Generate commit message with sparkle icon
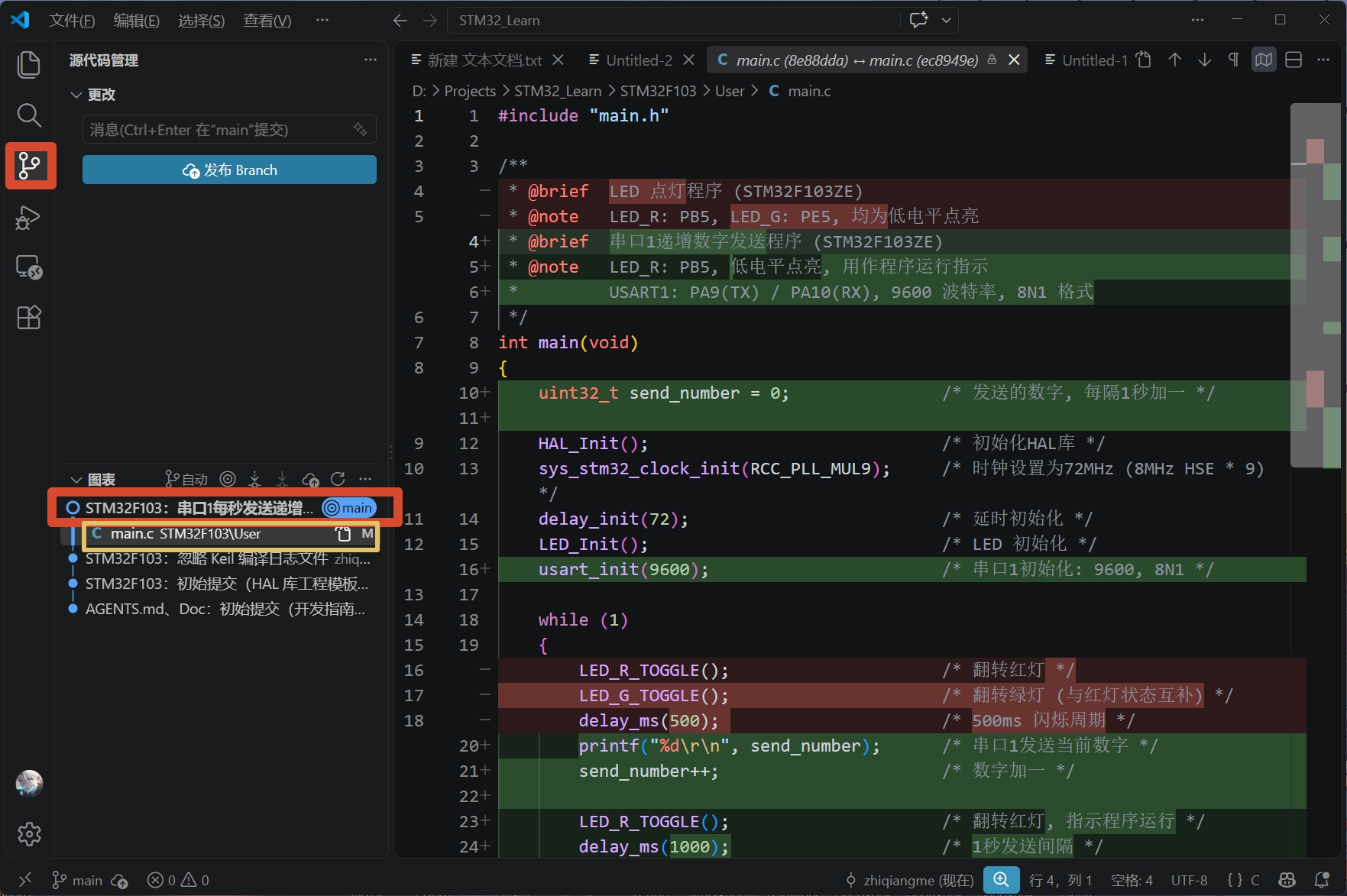This screenshot has height=896, width=1347. (360, 129)
